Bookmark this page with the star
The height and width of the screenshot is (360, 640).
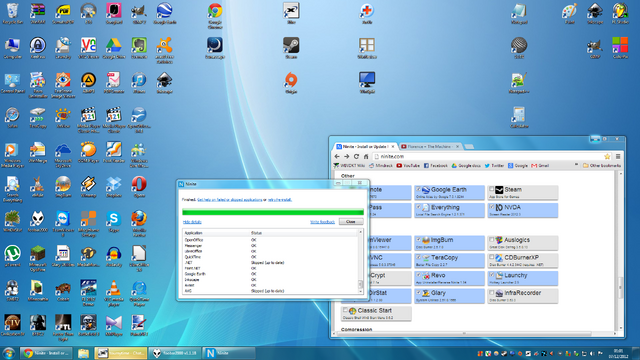607,156
